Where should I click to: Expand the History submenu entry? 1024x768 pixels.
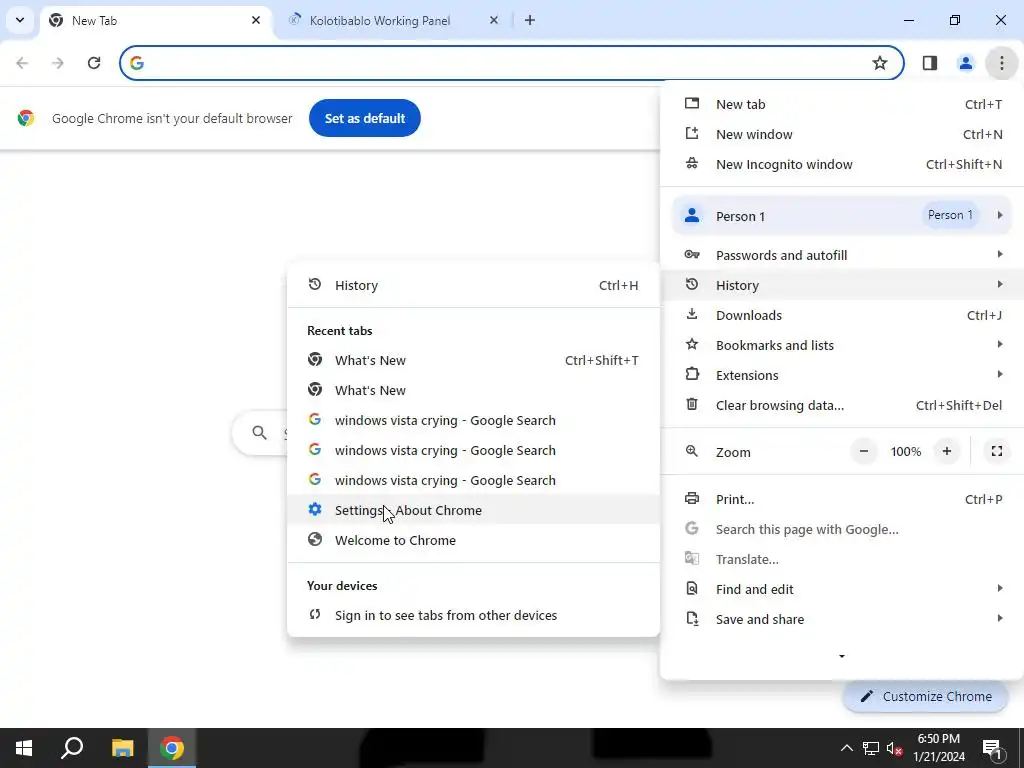click(x=842, y=285)
